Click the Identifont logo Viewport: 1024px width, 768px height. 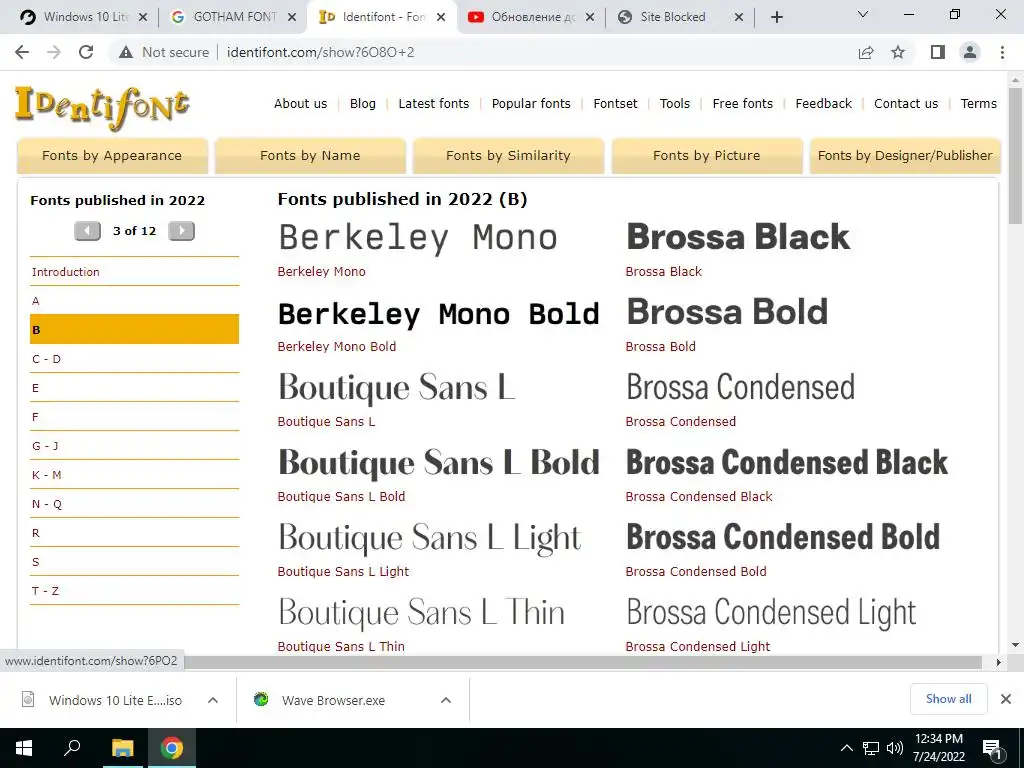coord(103,108)
